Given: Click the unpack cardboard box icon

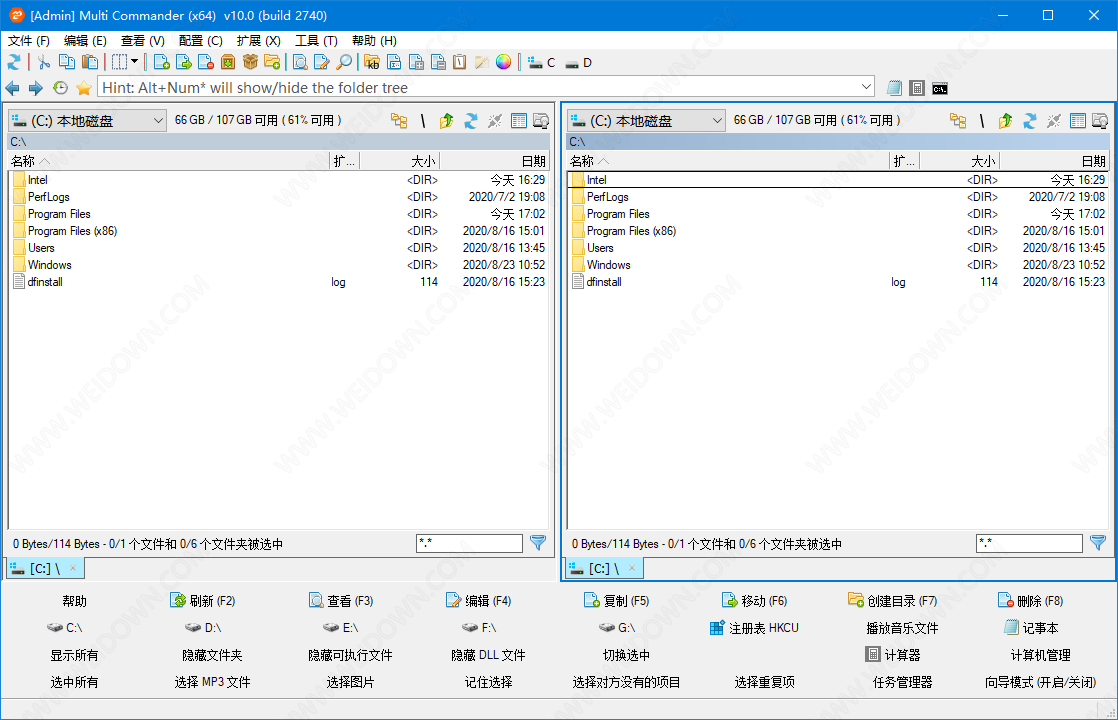Looking at the screenshot, I should coord(250,63).
